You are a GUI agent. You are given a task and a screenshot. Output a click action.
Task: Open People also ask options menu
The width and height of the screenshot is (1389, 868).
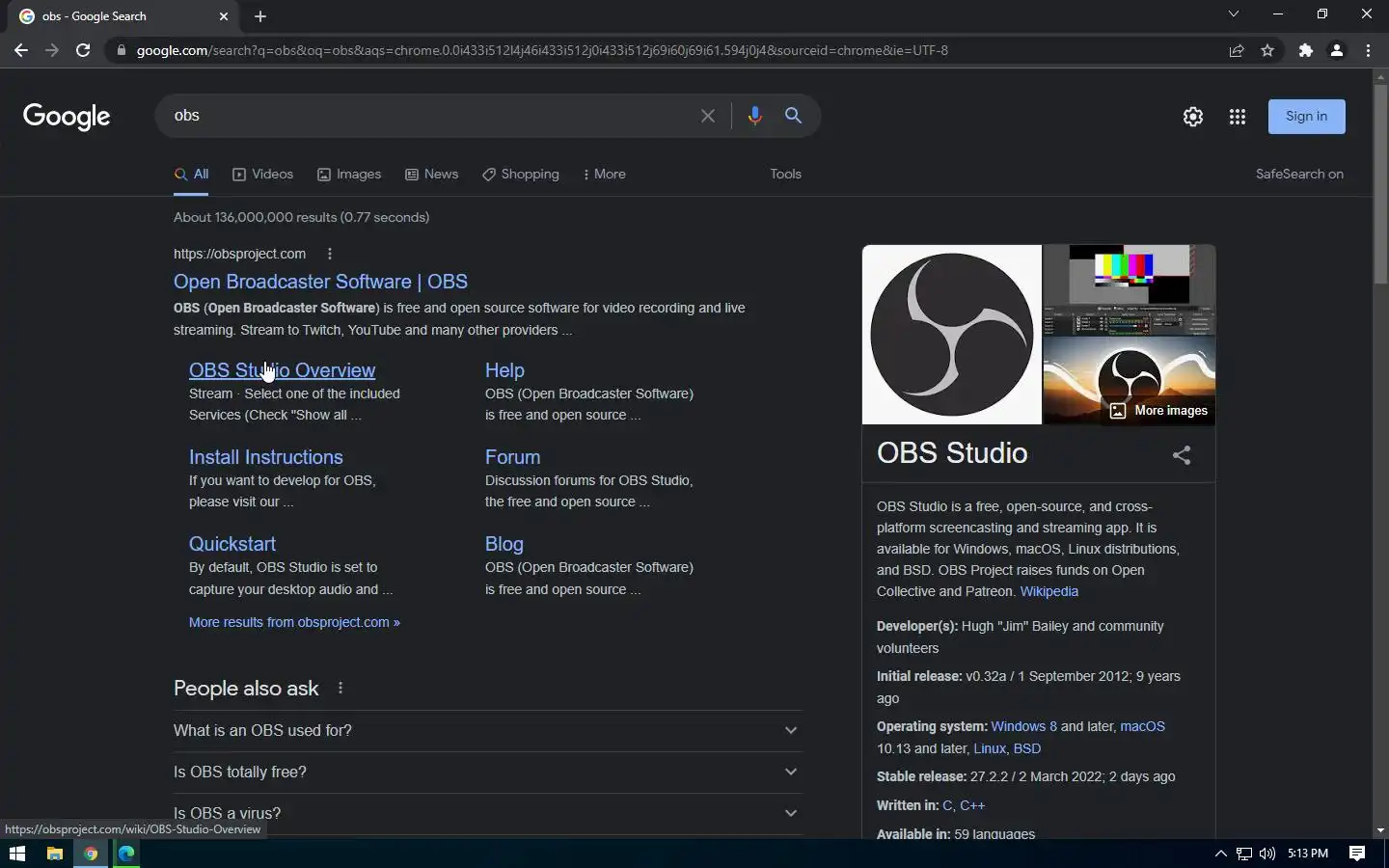coord(340,688)
